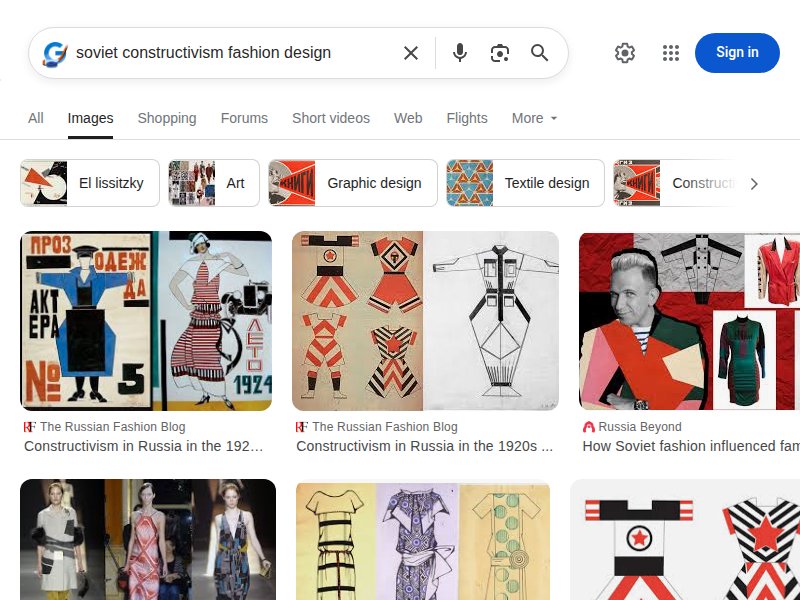
Task: Open the runway models image thumbnail
Action: pos(146,540)
